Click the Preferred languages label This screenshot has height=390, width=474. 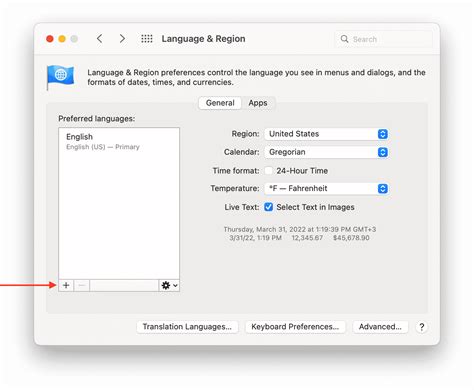point(97,119)
